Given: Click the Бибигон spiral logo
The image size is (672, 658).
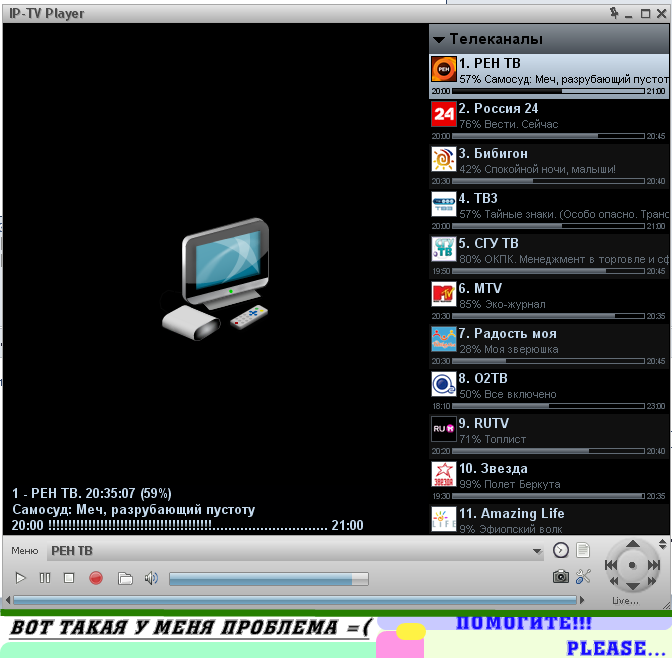Looking at the screenshot, I should click(x=444, y=159).
